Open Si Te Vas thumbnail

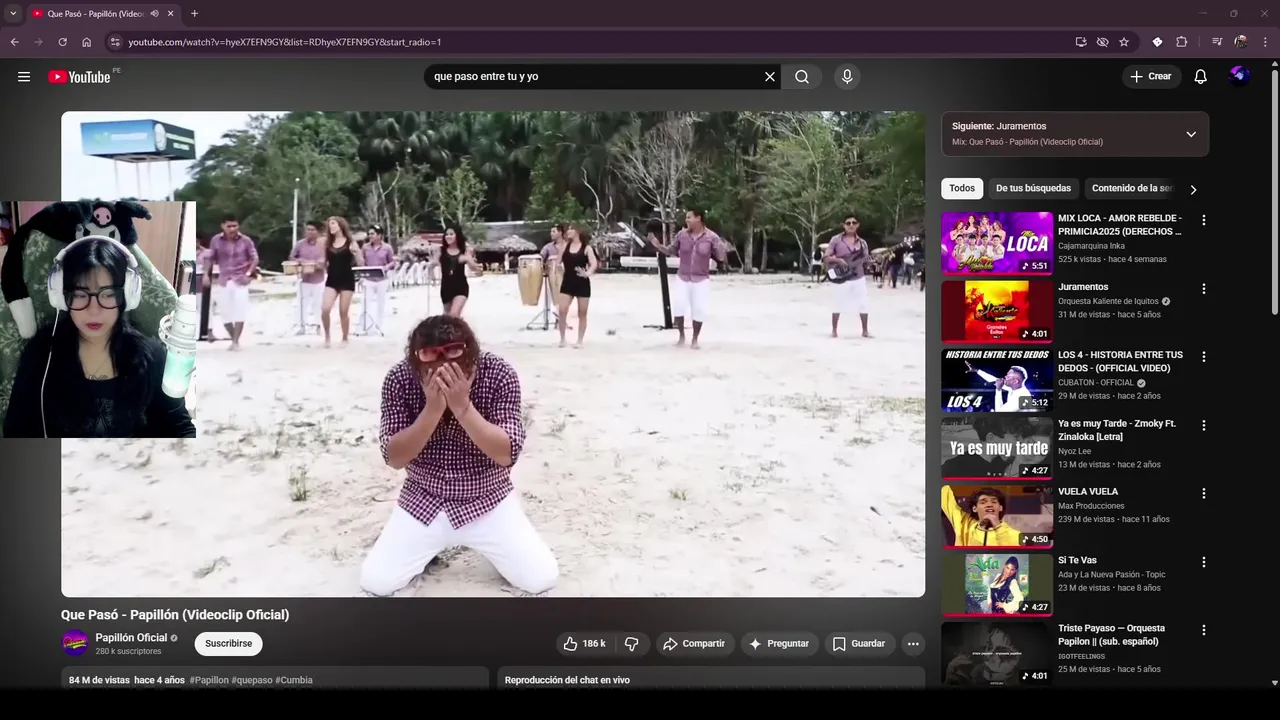pos(996,585)
